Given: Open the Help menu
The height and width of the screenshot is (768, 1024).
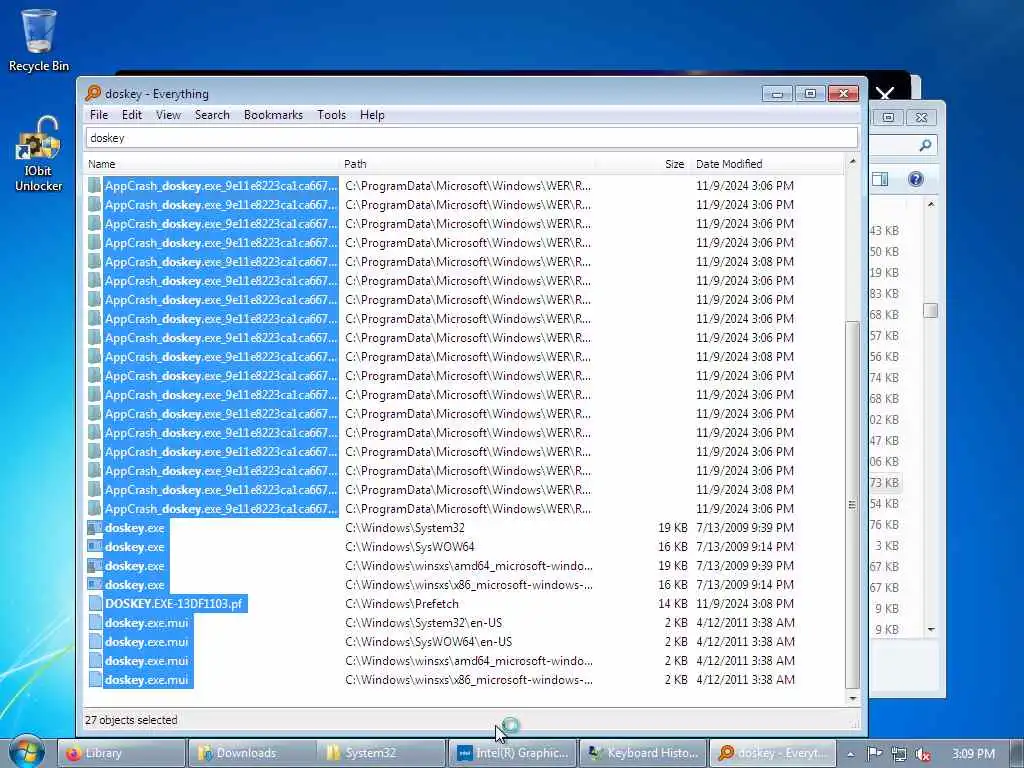Looking at the screenshot, I should (x=372, y=115).
